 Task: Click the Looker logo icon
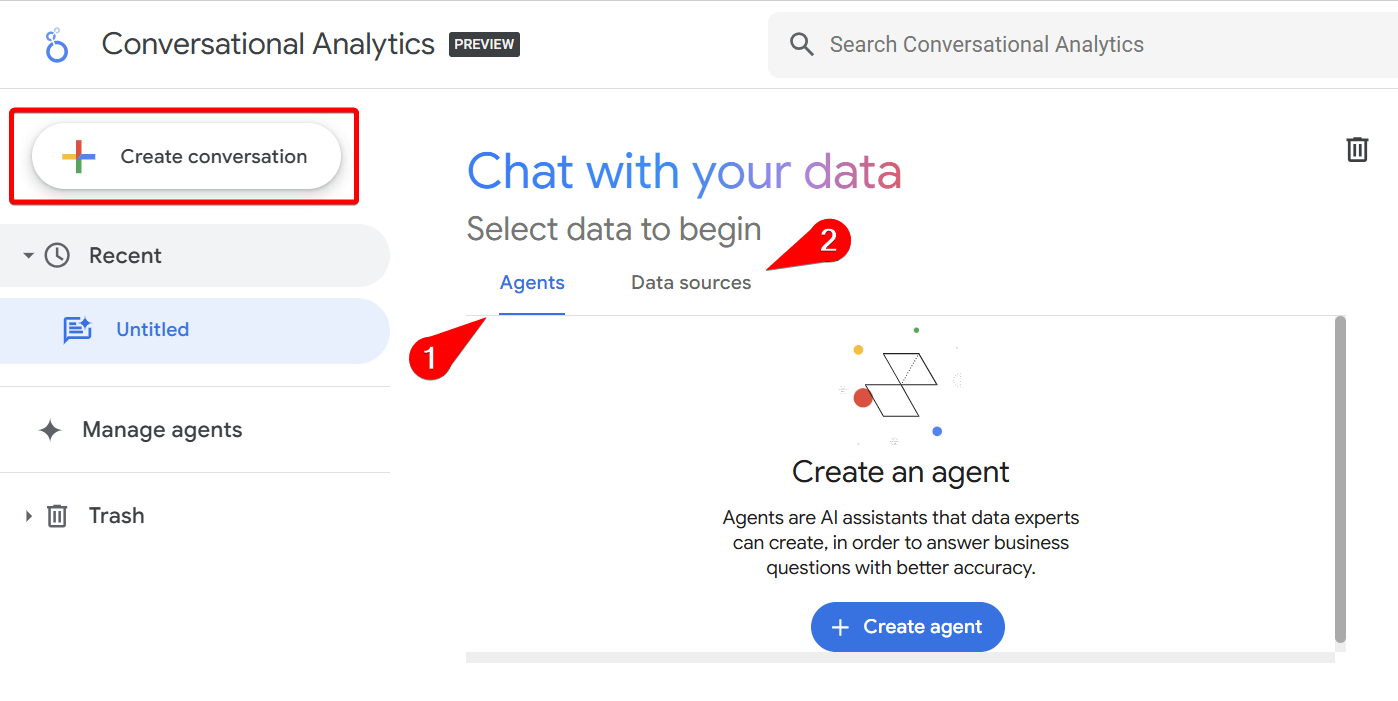tap(57, 45)
